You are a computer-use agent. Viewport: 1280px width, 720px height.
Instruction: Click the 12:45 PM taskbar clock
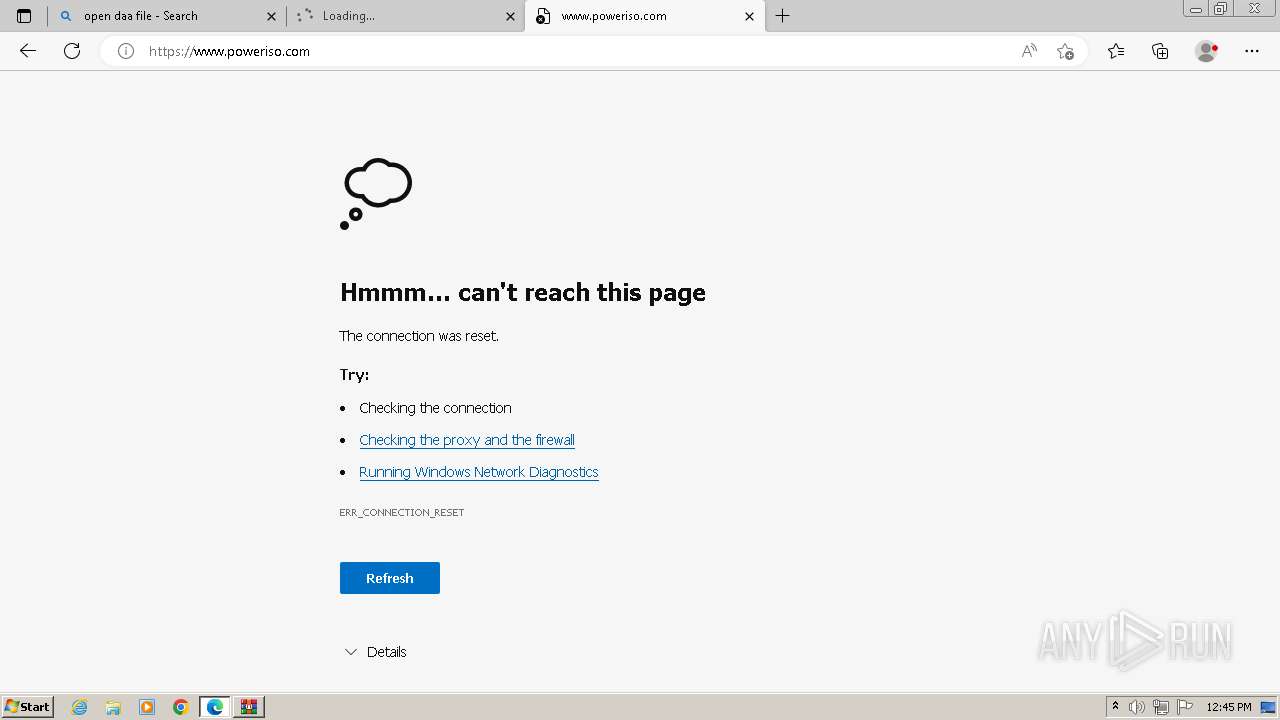[1229, 707]
